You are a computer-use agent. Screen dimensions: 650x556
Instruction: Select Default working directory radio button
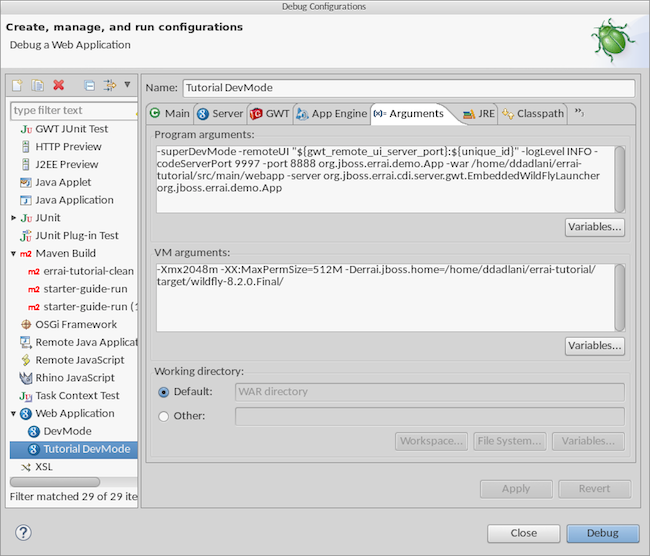click(163, 392)
